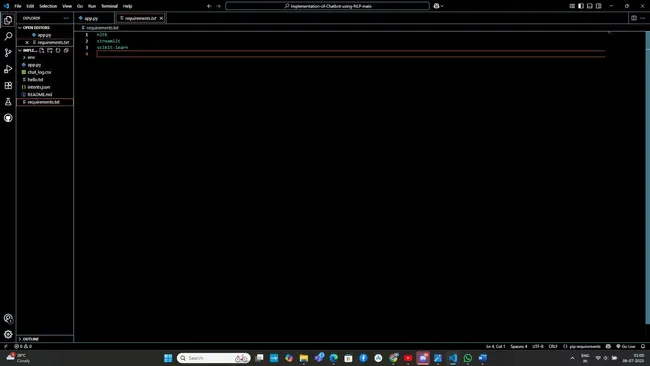Click the New Folder icon in explorer
The image size is (650, 366).
[x=50, y=51]
